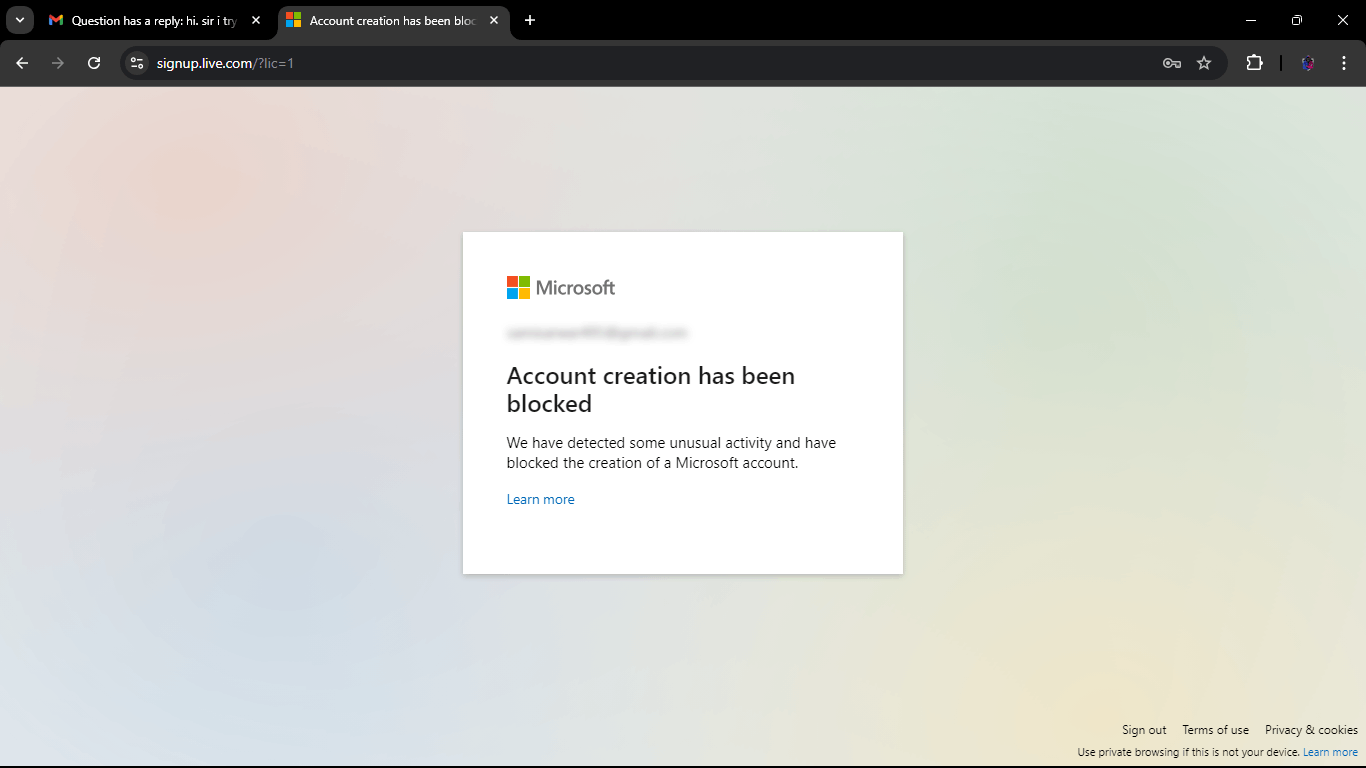Select the "Account creation has been blocked" tab

[392, 20]
